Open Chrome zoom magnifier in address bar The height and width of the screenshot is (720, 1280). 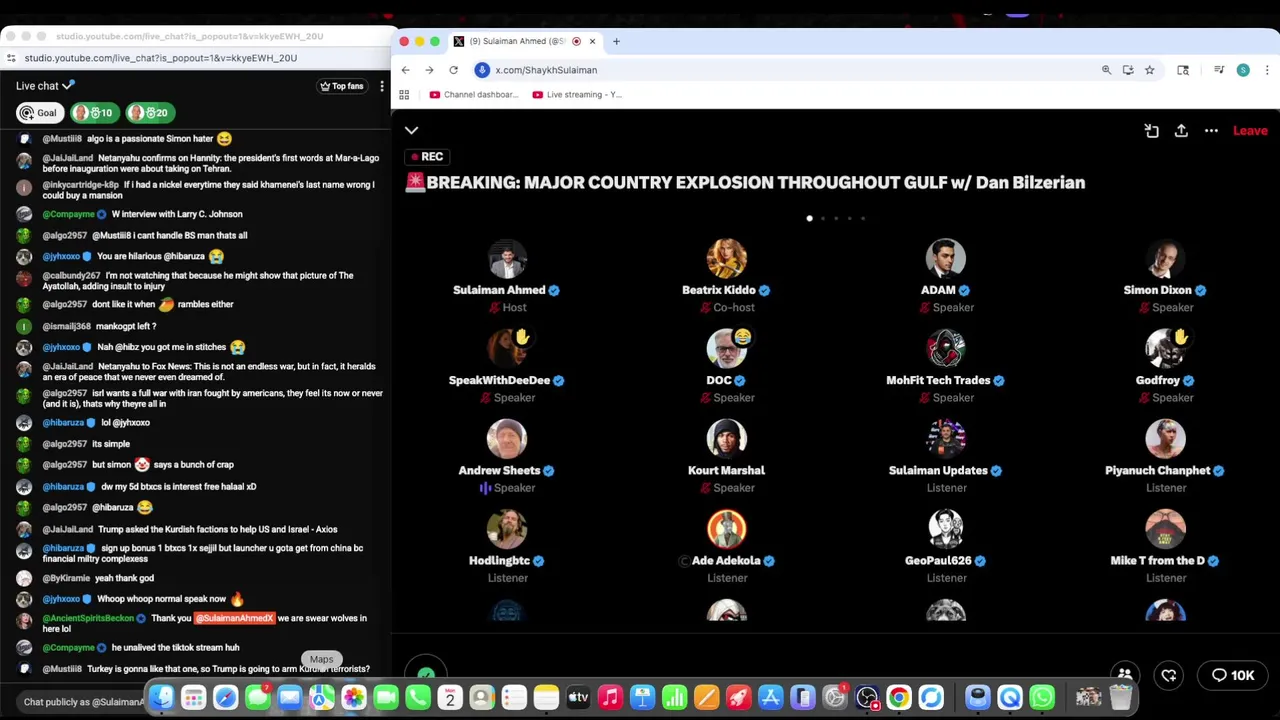click(1106, 70)
